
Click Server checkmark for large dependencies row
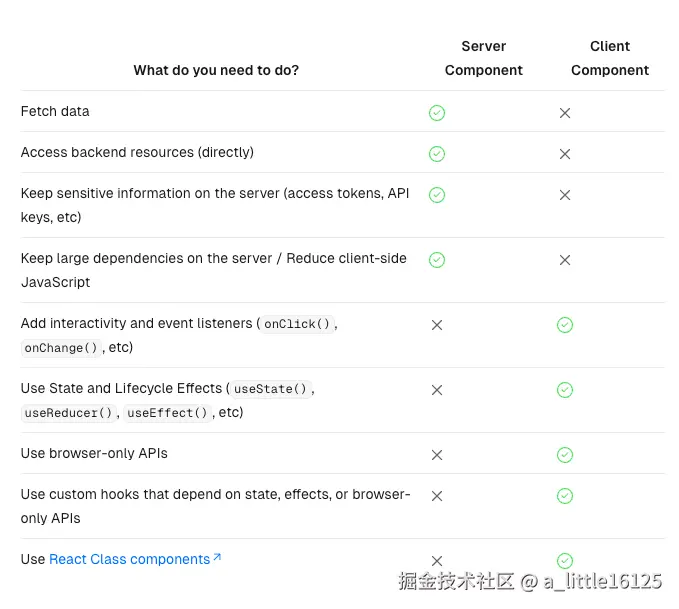(437, 260)
